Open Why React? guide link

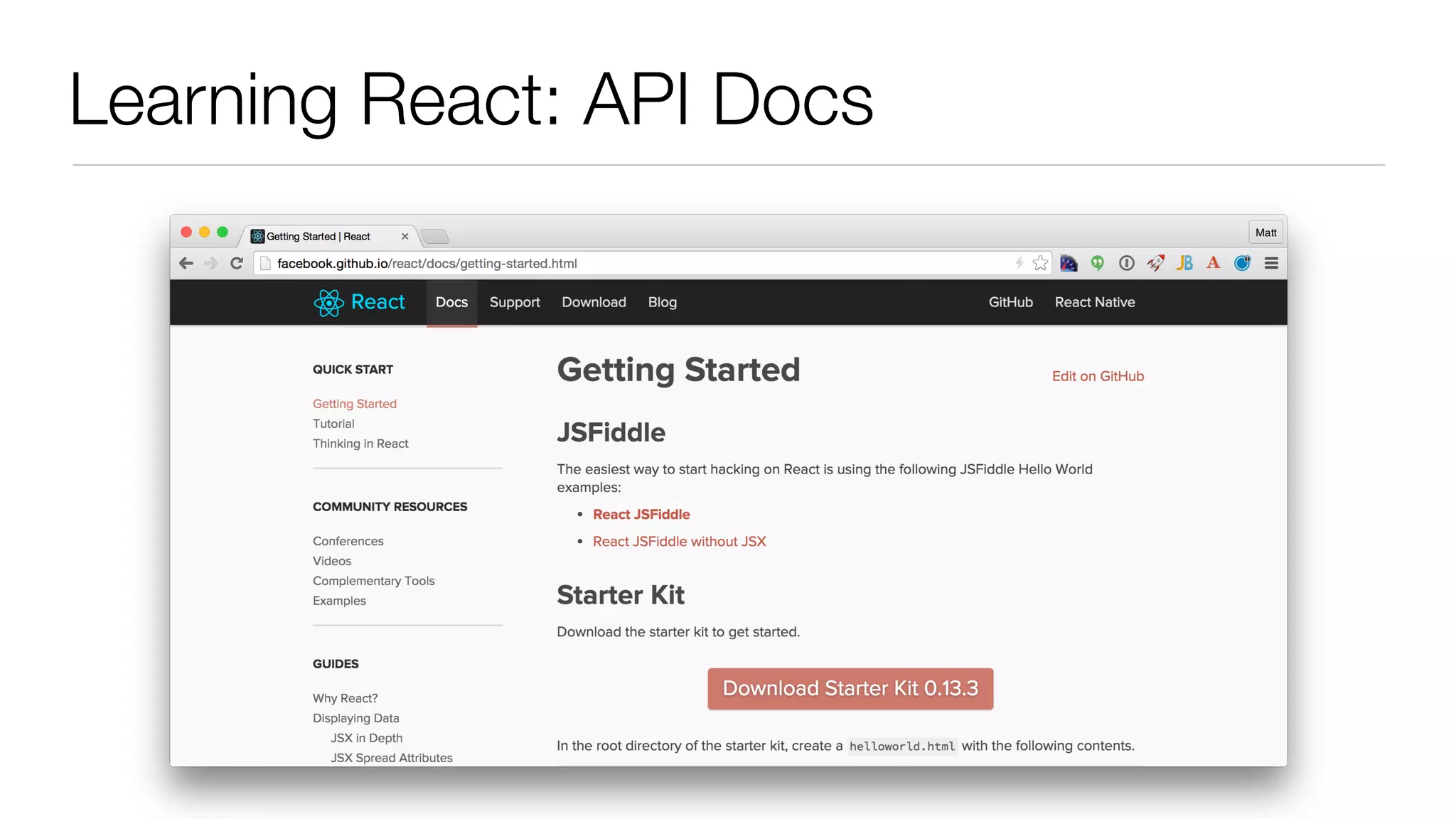346,698
